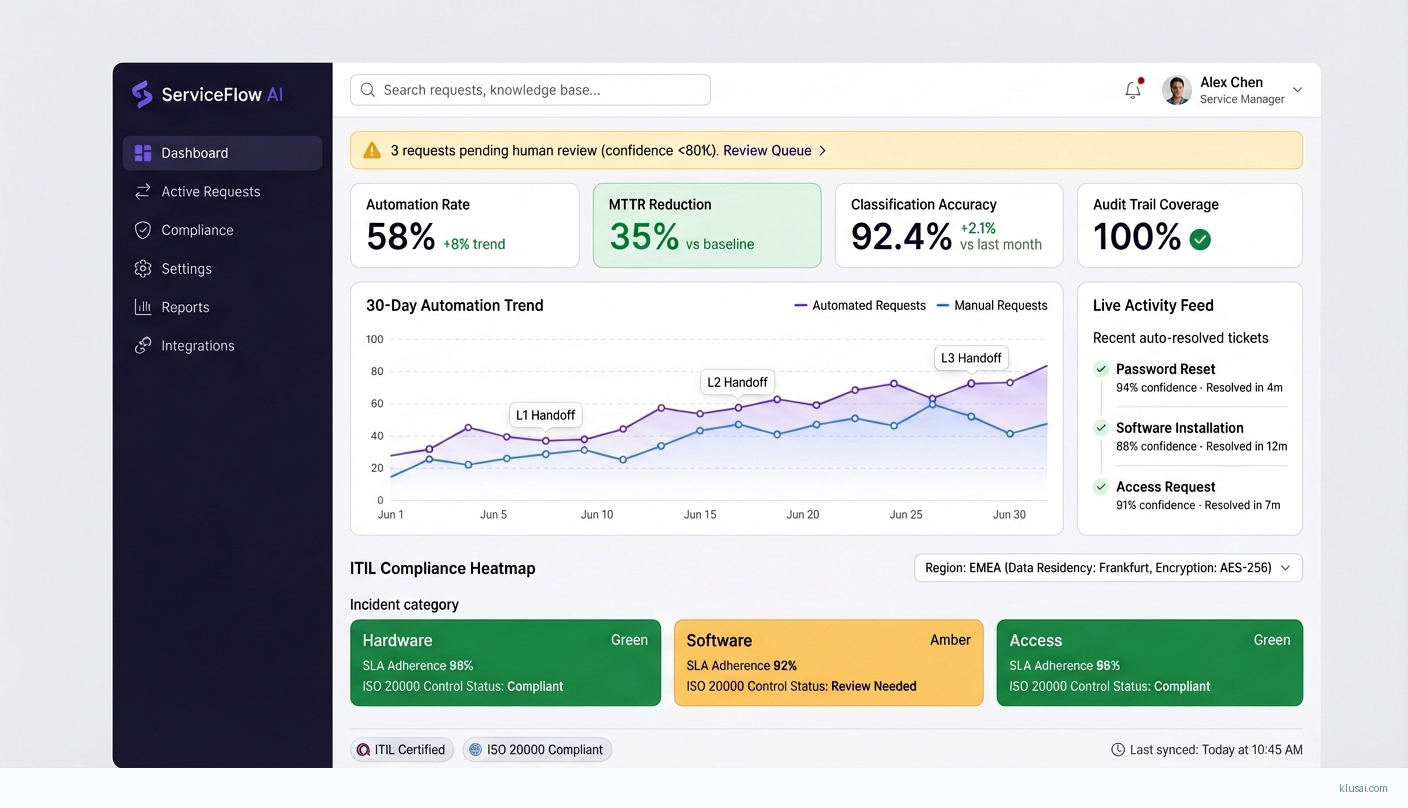The width and height of the screenshot is (1408, 808).
Task: Toggle Automated Requests legend series
Action: pyautogui.click(x=860, y=306)
